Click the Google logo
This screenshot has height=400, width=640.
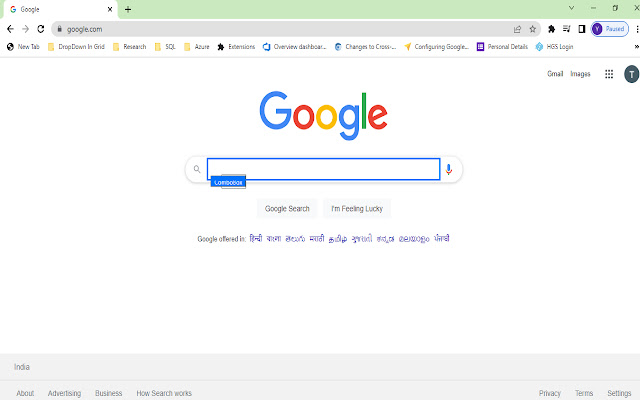[x=323, y=116]
